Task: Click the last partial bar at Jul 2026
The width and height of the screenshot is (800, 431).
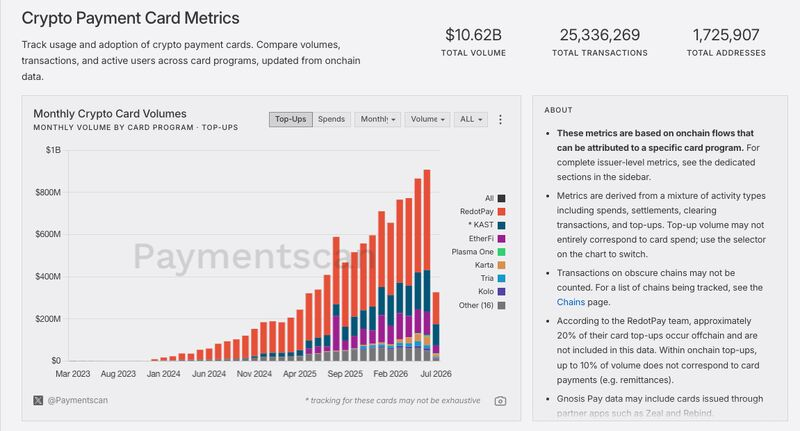Action: (436, 326)
